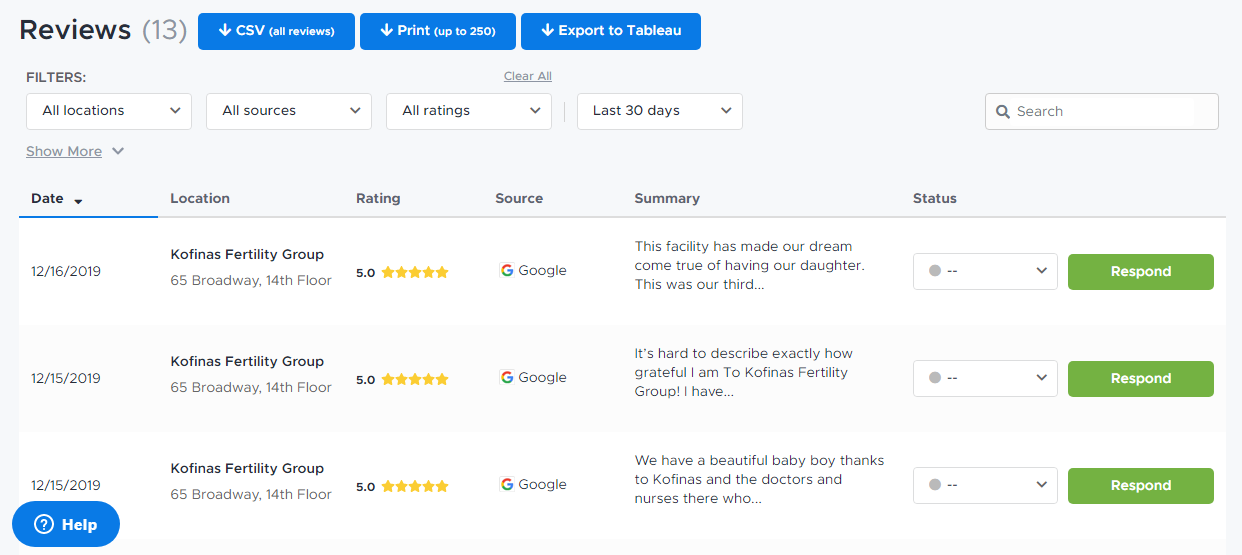The width and height of the screenshot is (1242, 555).
Task: Click the question mark Help icon
Action: pos(43,524)
